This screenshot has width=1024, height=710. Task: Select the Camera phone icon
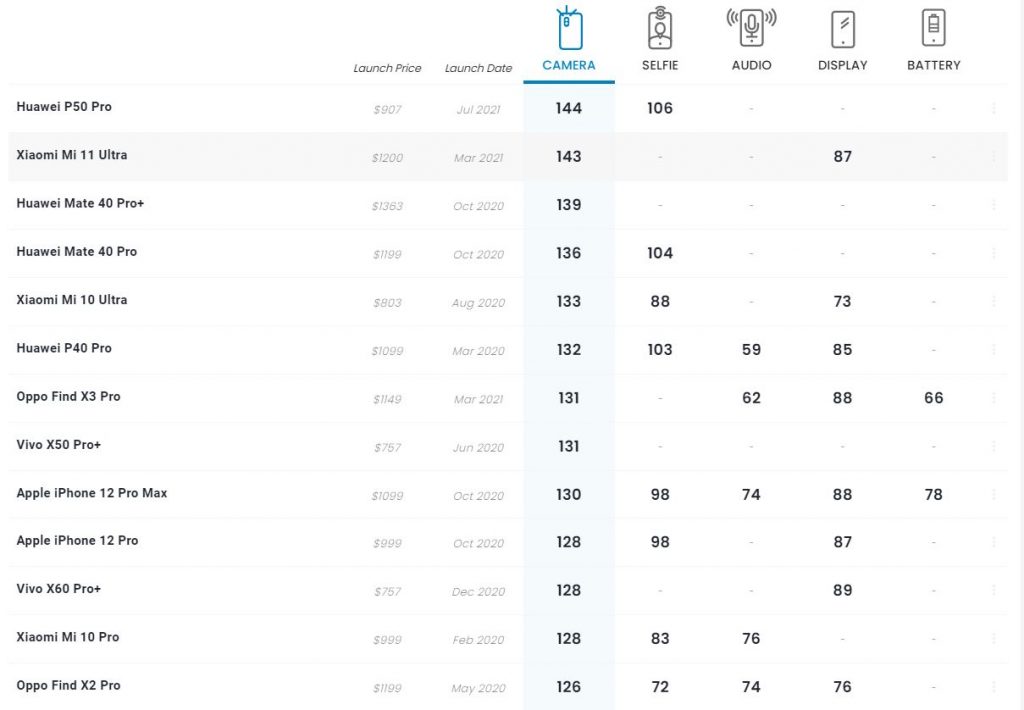(x=568, y=28)
